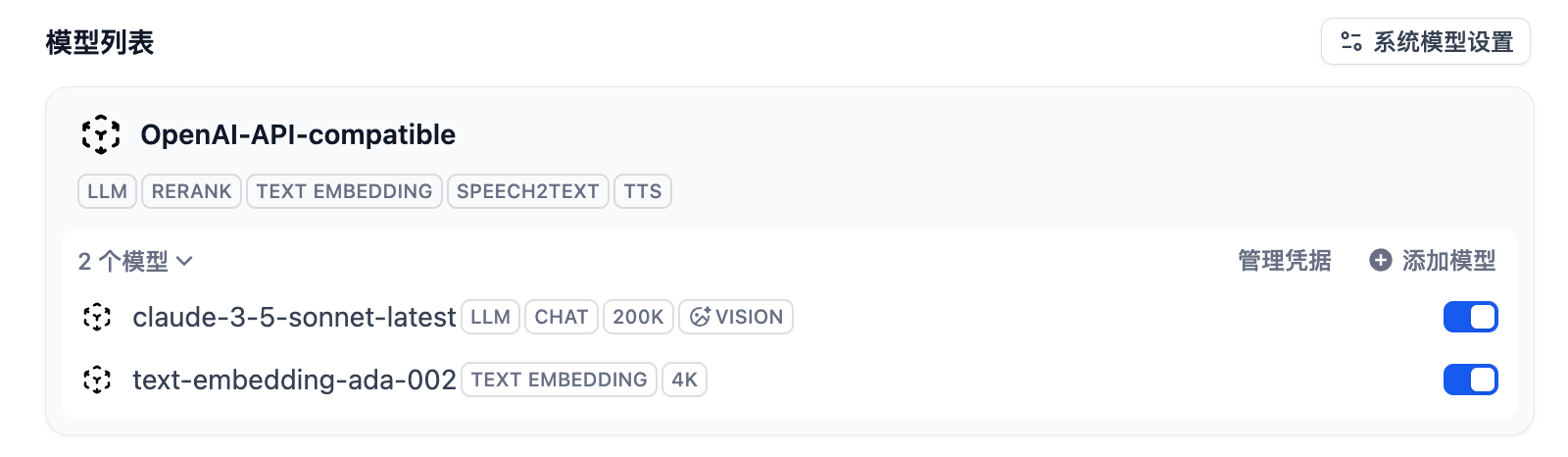Click the VISION tag sparkle icon

click(x=700, y=317)
